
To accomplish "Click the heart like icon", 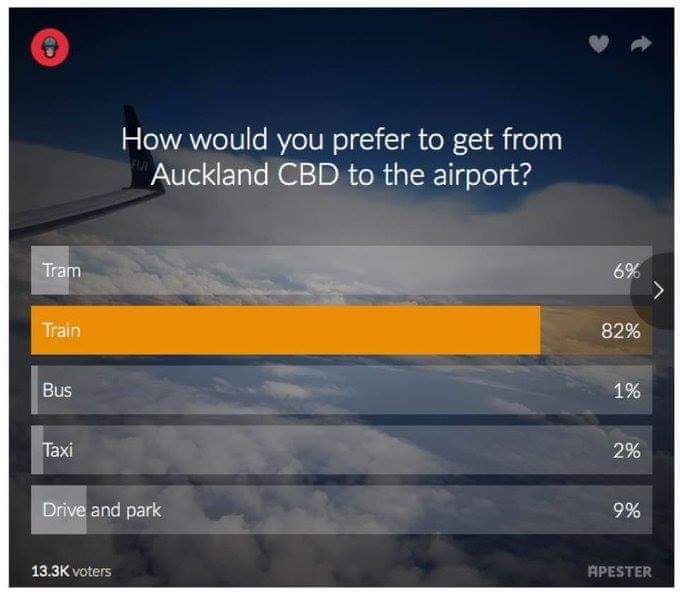I will click(599, 44).
